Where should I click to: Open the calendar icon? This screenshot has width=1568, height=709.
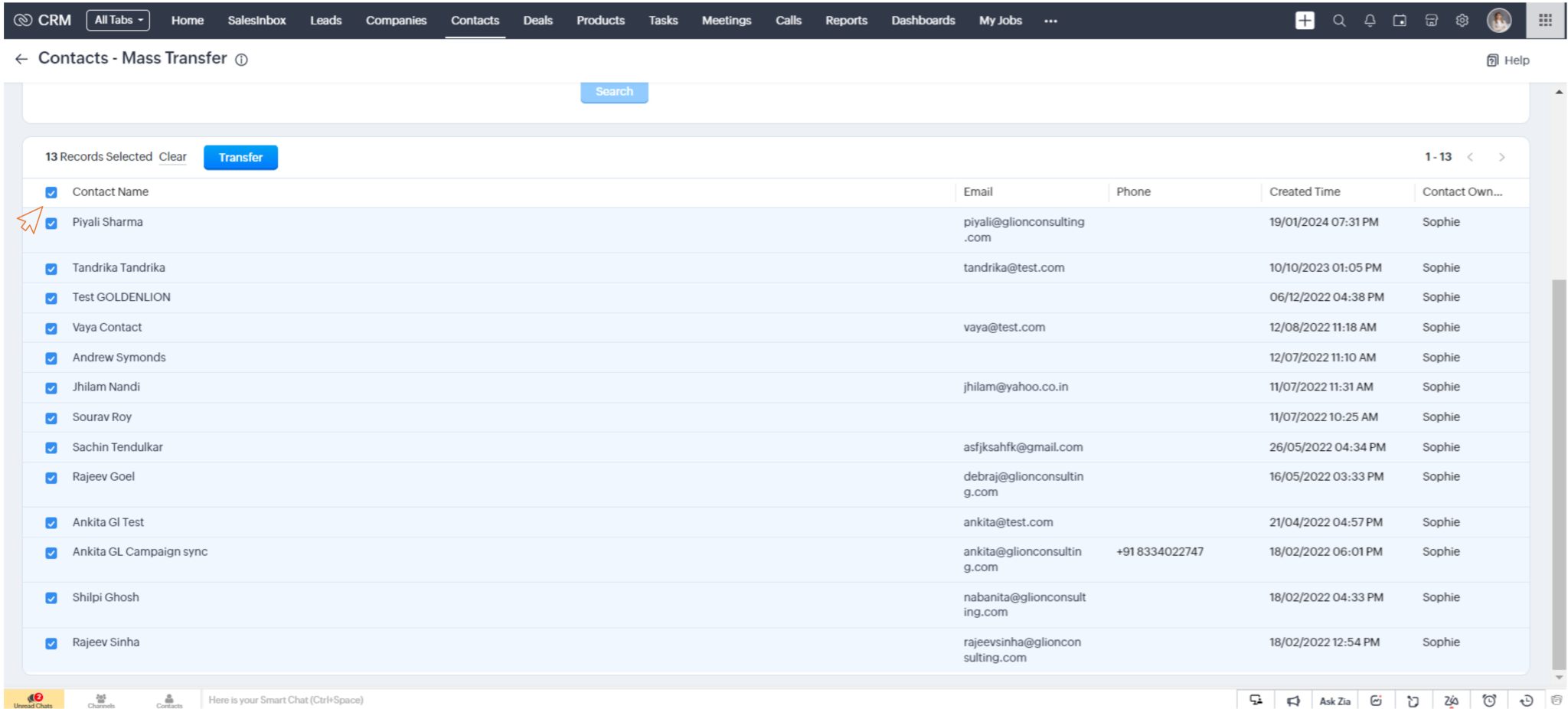(x=1400, y=21)
